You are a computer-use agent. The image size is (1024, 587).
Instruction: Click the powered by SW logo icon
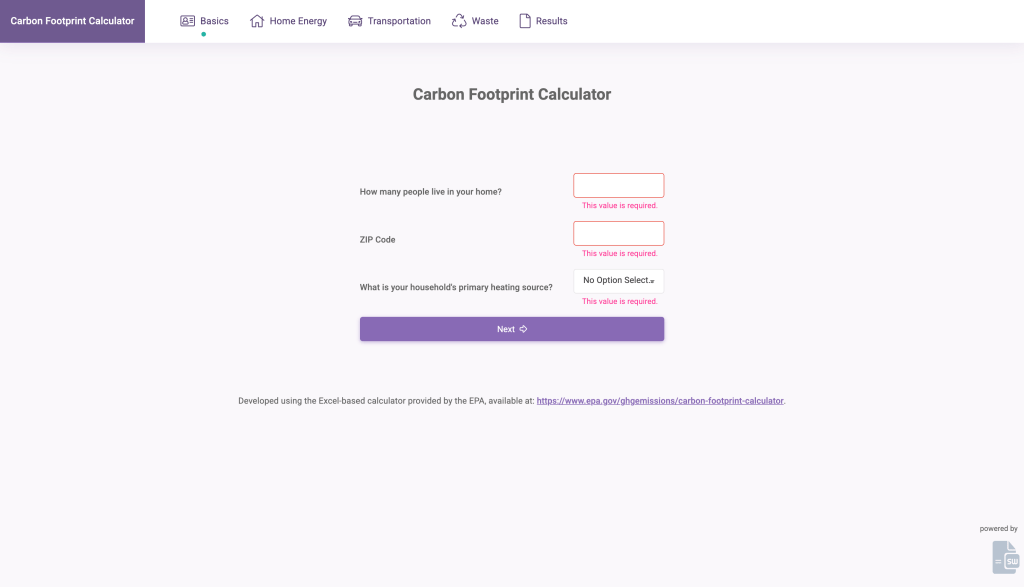(1006, 557)
